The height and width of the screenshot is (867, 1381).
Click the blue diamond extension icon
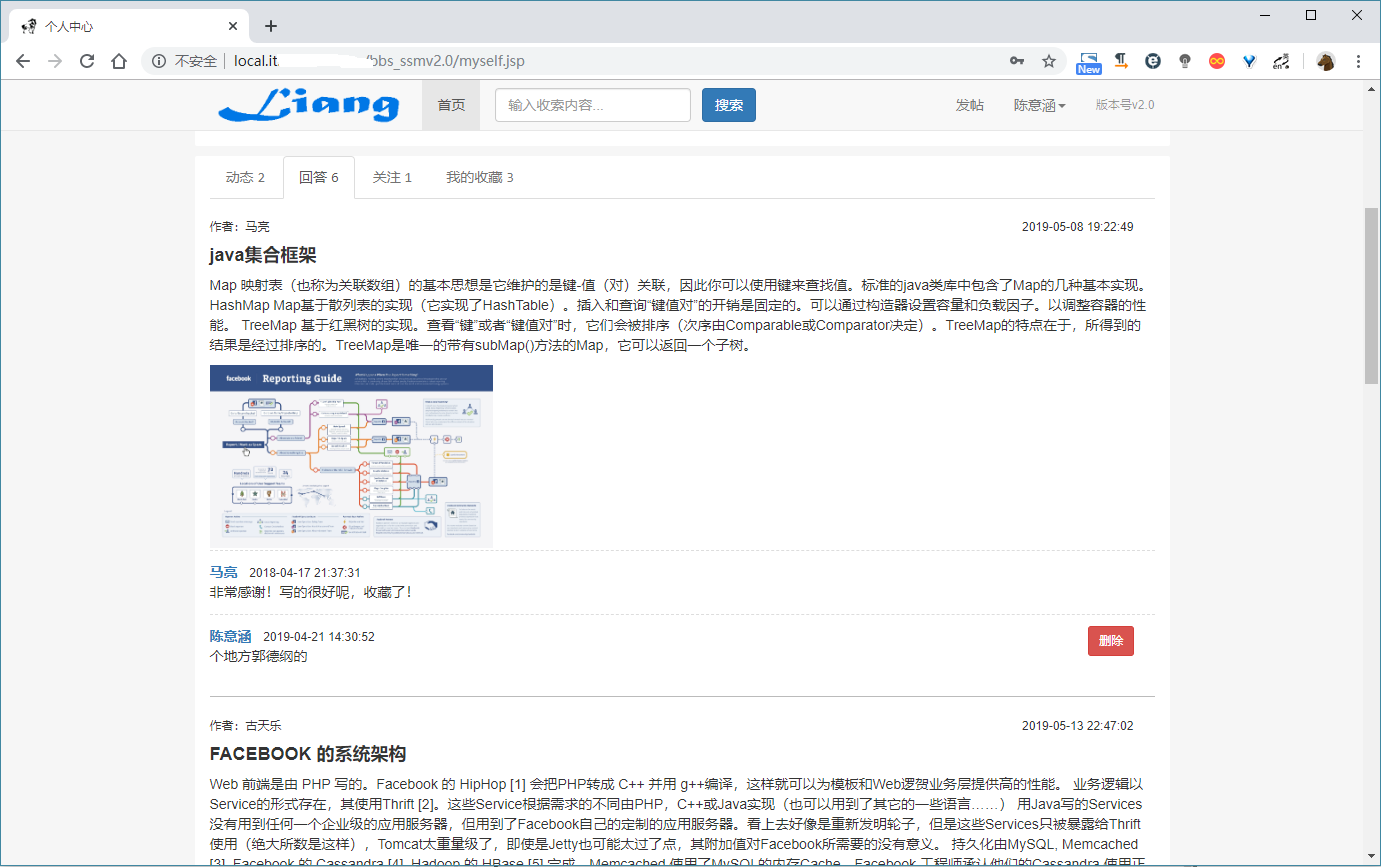pyautogui.click(x=1249, y=61)
